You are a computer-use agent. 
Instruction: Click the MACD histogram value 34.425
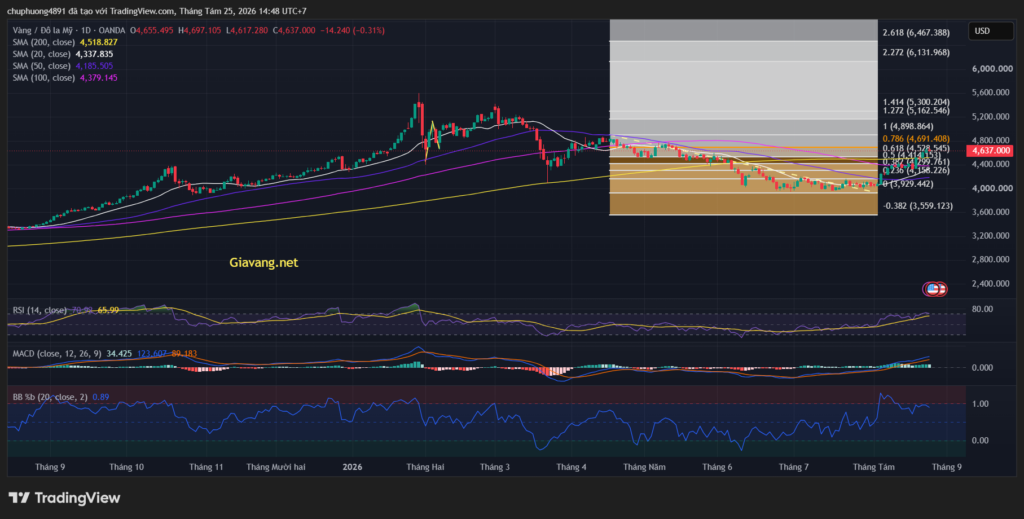coord(119,353)
